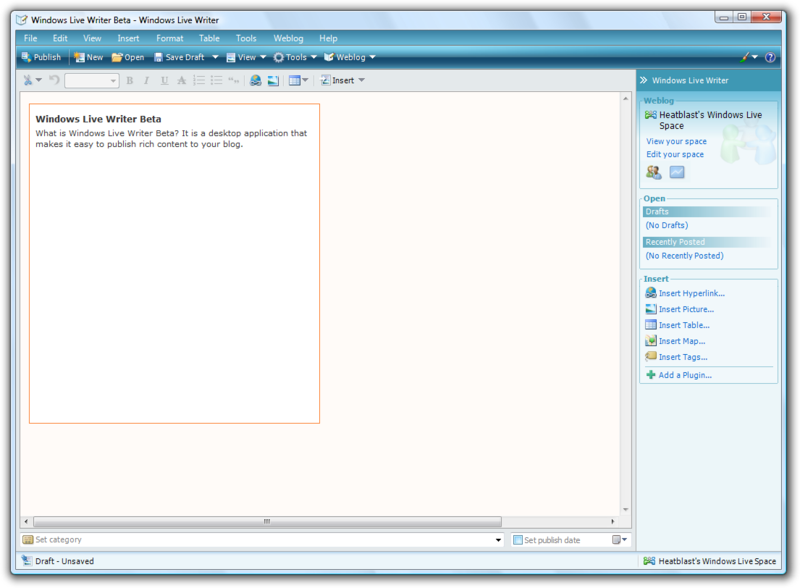Publish the post using the Publish toolbar button
This screenshot has width=800, height=588.
tap(41, 57)
